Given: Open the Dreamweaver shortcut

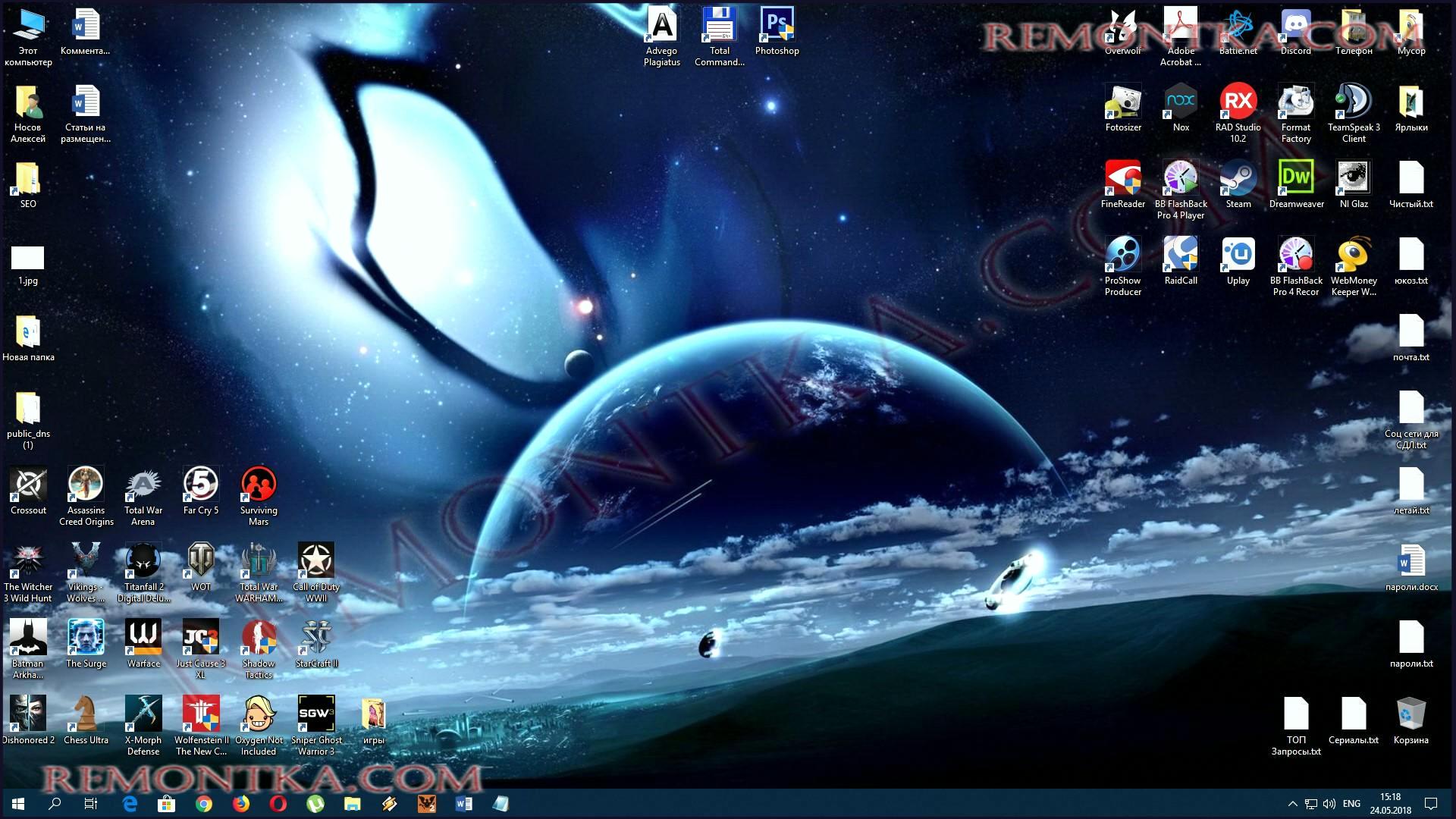Looking at the screenshot, I should tap(1296, 184).
